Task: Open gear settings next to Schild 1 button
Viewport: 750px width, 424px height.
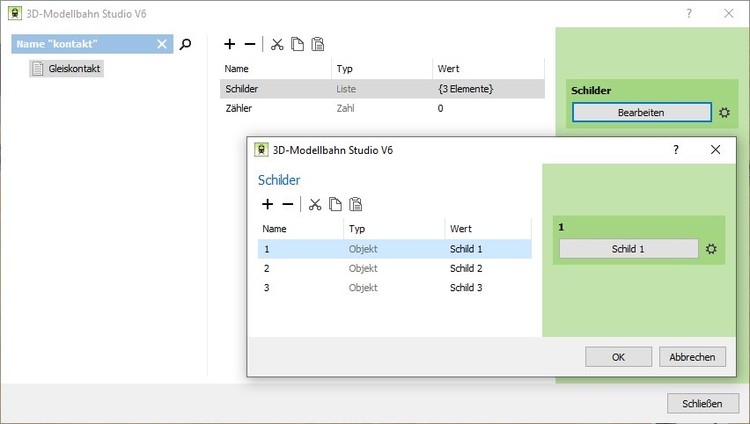Action: click(711, 249)
